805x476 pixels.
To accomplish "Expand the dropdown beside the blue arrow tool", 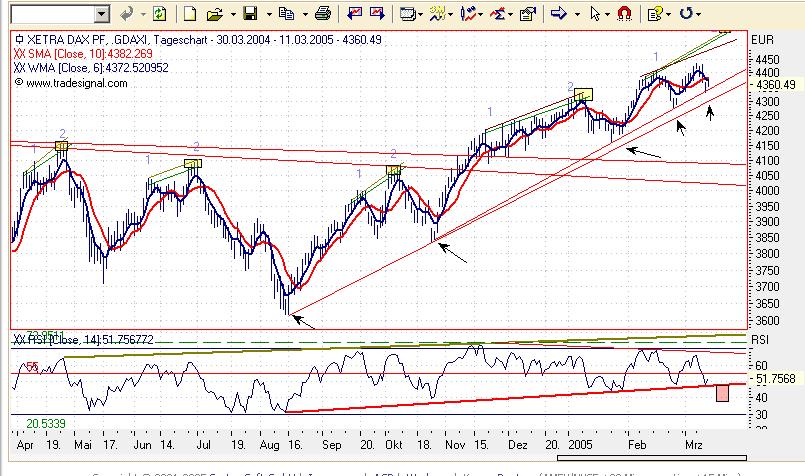I will coord(577,14).
